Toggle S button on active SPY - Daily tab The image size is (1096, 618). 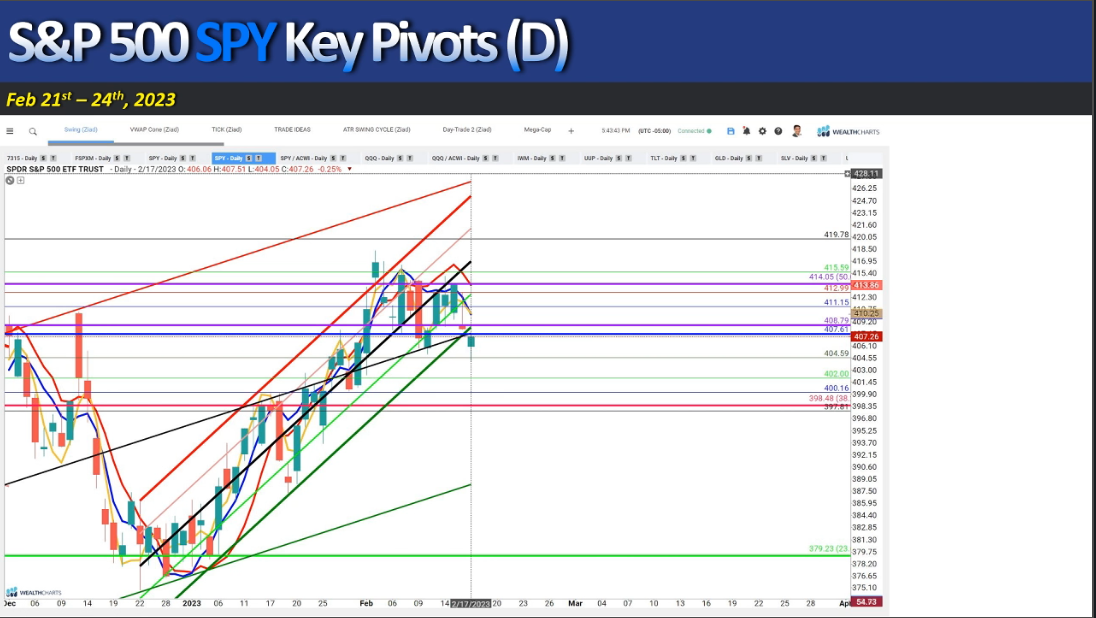[248, 159]
